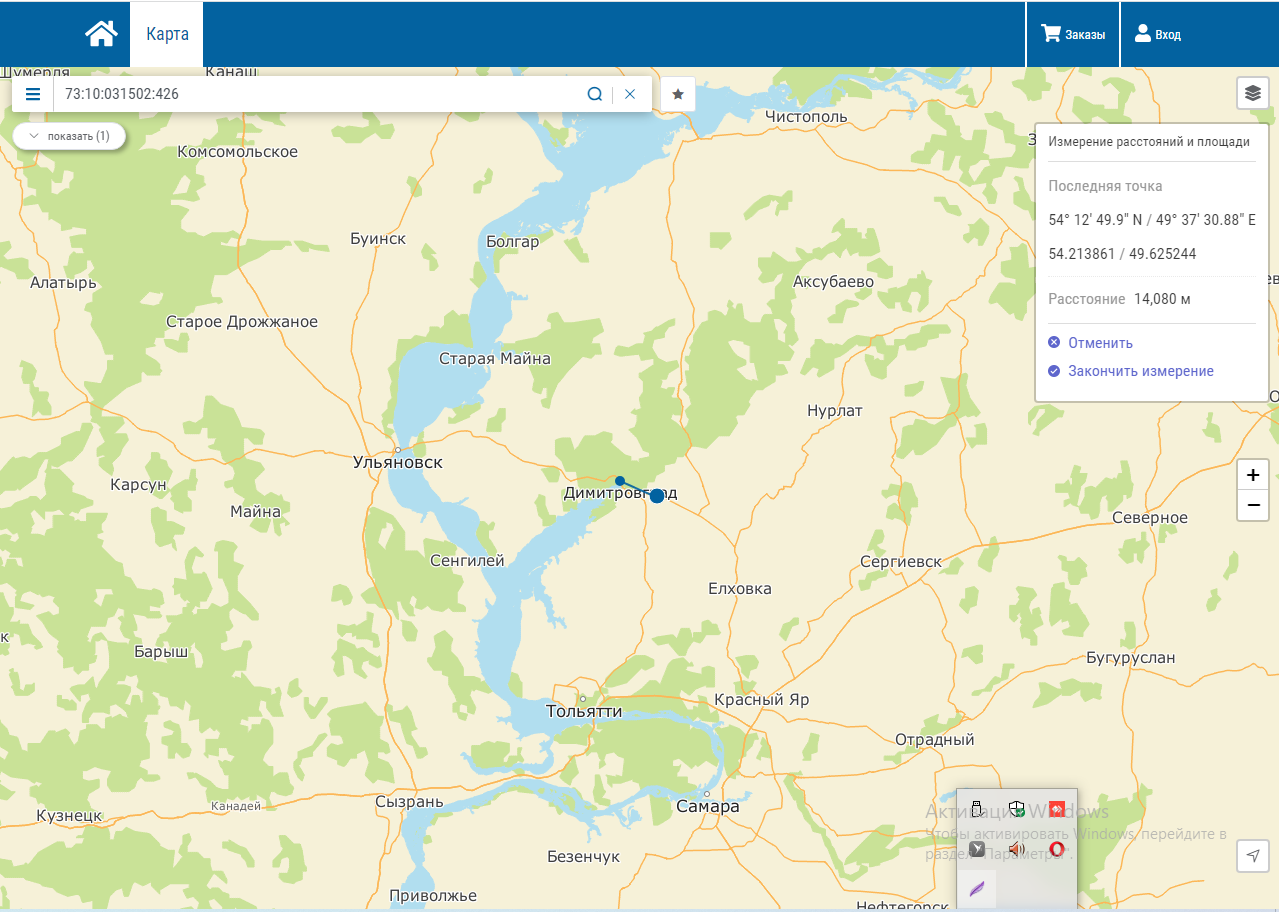Click the large measurement endpoint near Димитровград
This screenshot has width=1279, height=912.
pyautogui.click(x=656, y=496)
